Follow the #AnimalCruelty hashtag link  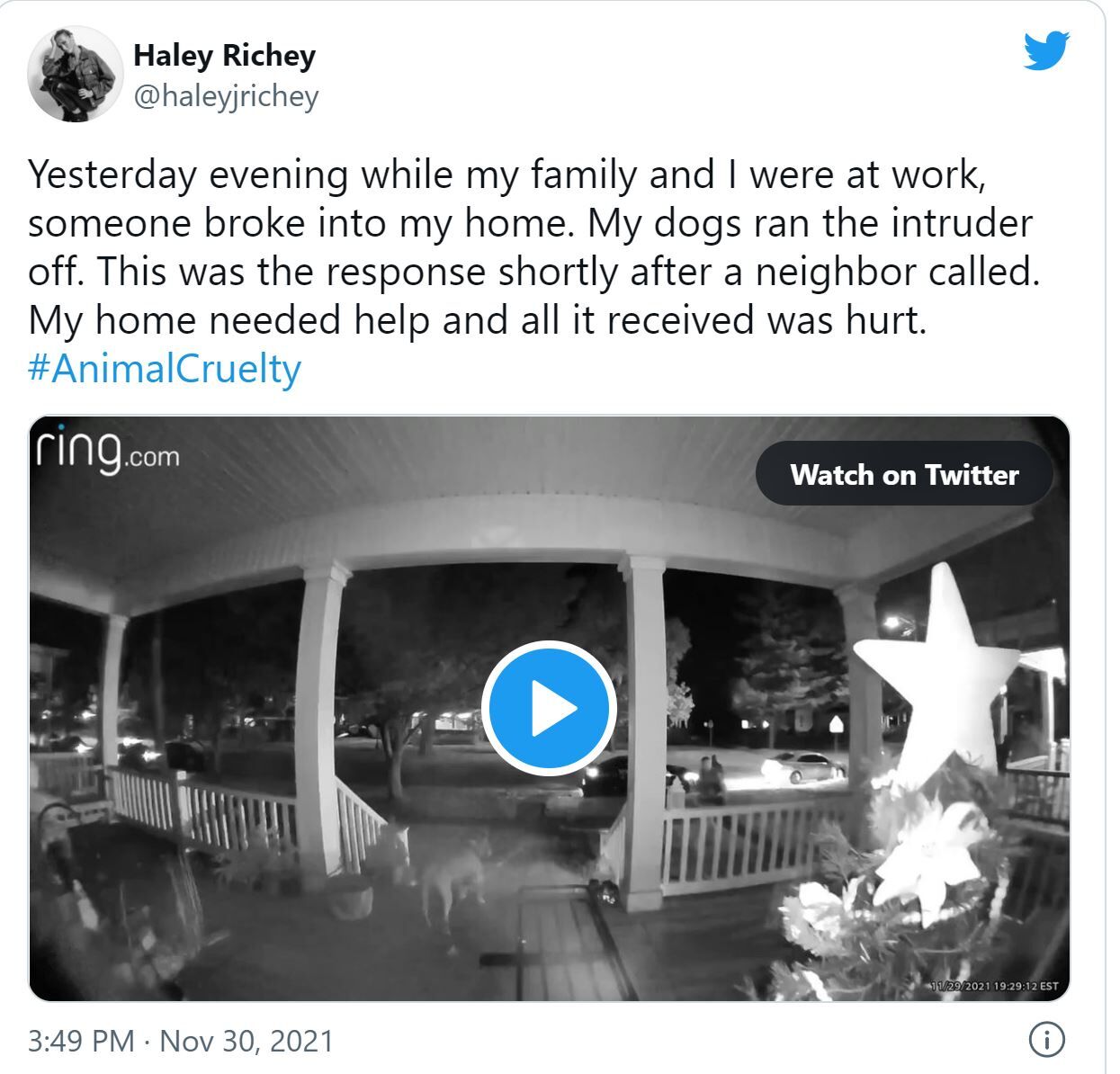(165, 369)
